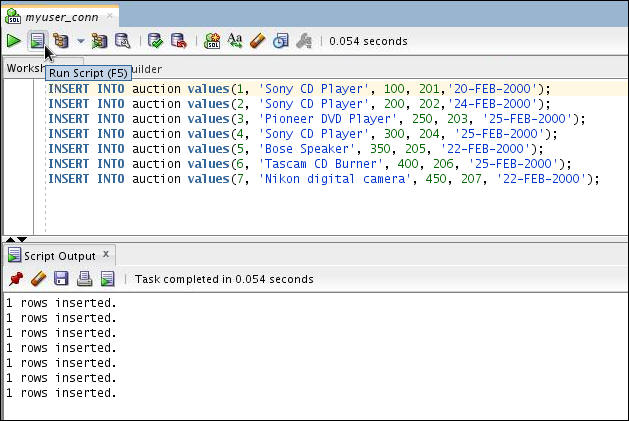Print the Script Output

tap(84, 279)
